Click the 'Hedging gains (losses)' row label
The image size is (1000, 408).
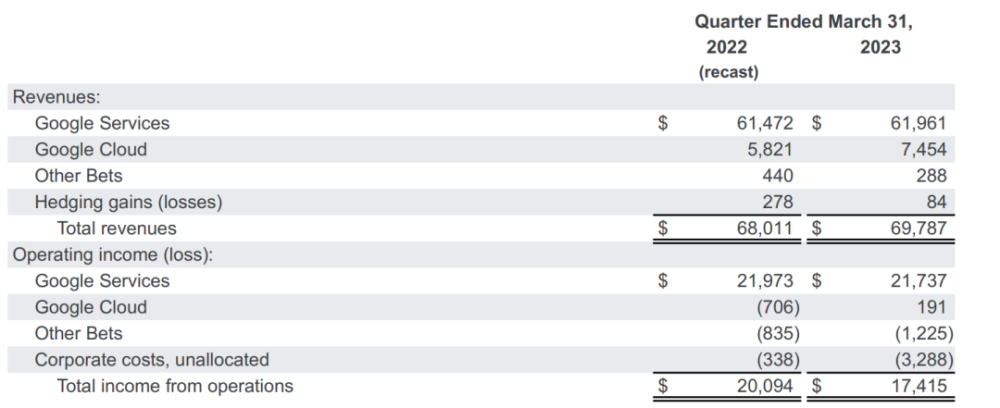click(128, 202)
